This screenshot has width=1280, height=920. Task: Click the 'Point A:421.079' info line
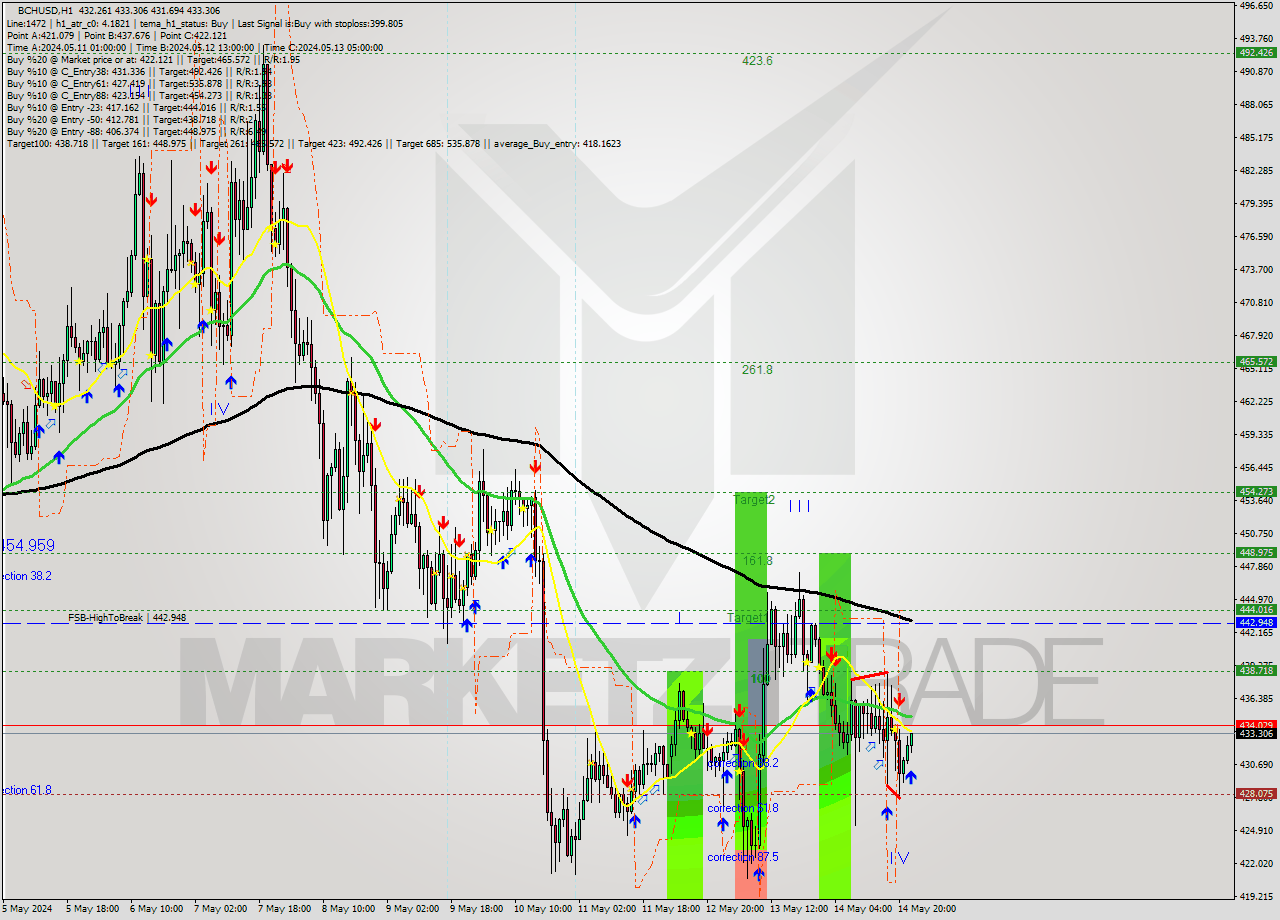(117, 35)
